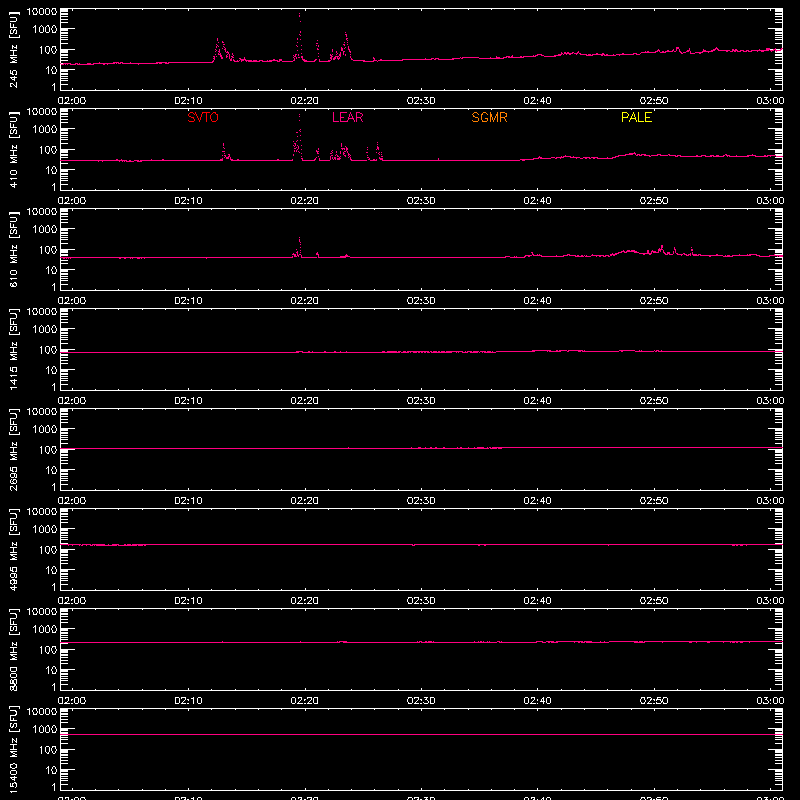Click the 10000 tick label on 245 MHz axis
Viewport: 800px width, 800px height.
[42, 12]
